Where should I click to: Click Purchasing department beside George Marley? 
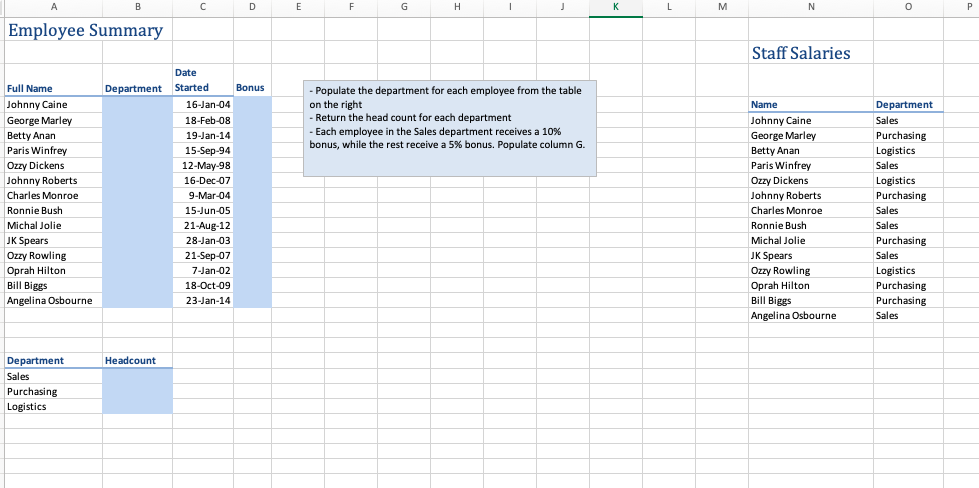[x=908, y=135]
